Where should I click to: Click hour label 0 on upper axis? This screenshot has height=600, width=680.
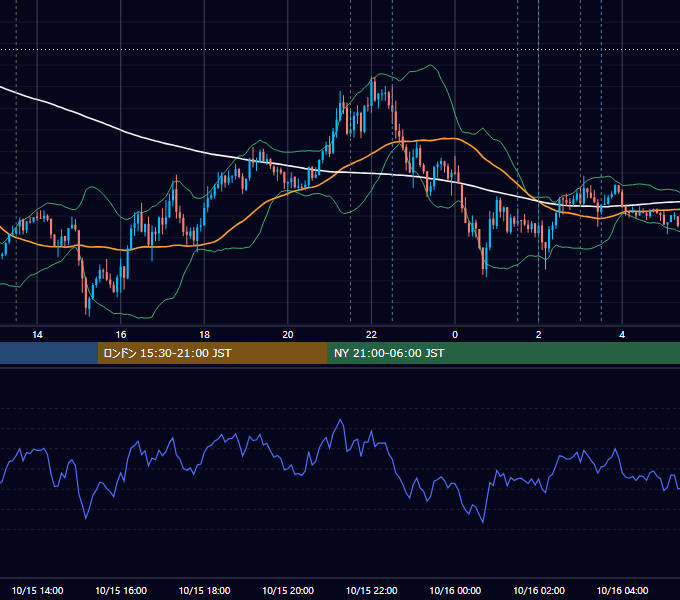[455, 335]
